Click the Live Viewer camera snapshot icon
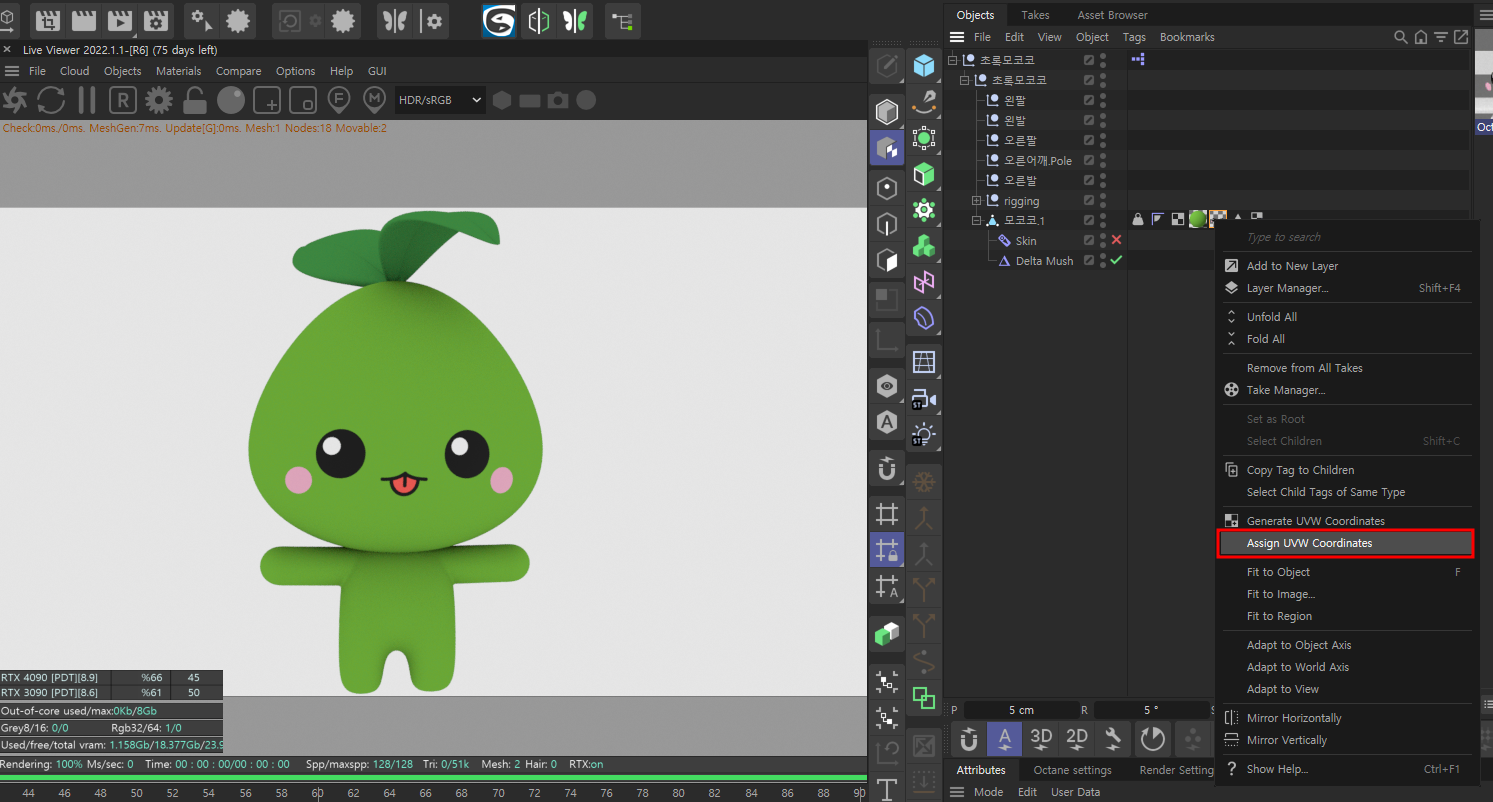 pos(558,100)
